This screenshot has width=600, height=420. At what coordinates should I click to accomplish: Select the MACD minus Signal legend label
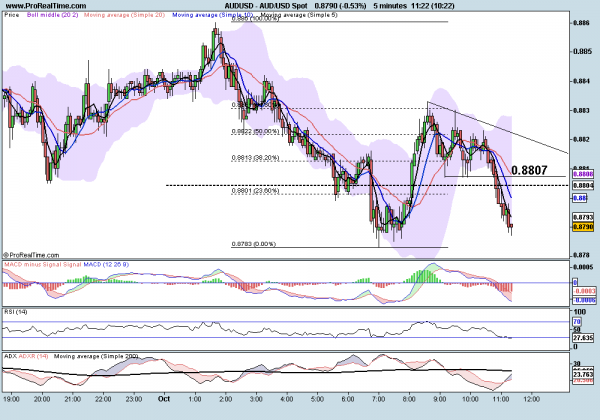33,264
